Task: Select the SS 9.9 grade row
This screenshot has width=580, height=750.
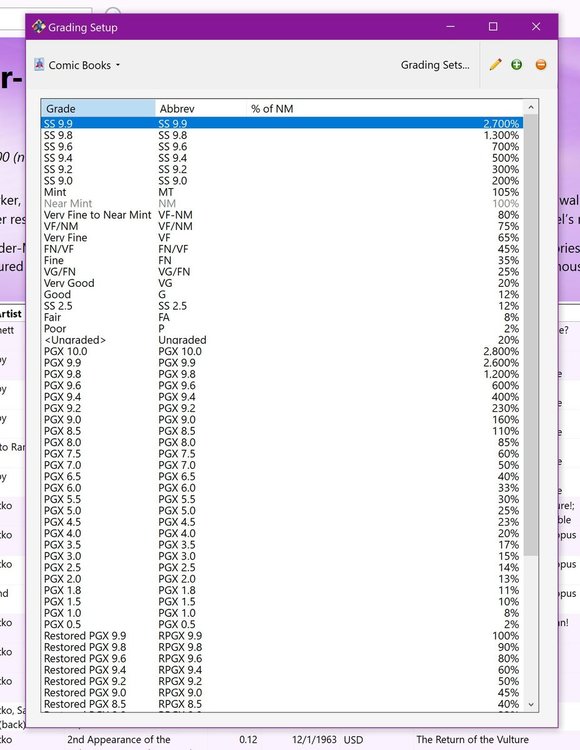Action: 282,123
